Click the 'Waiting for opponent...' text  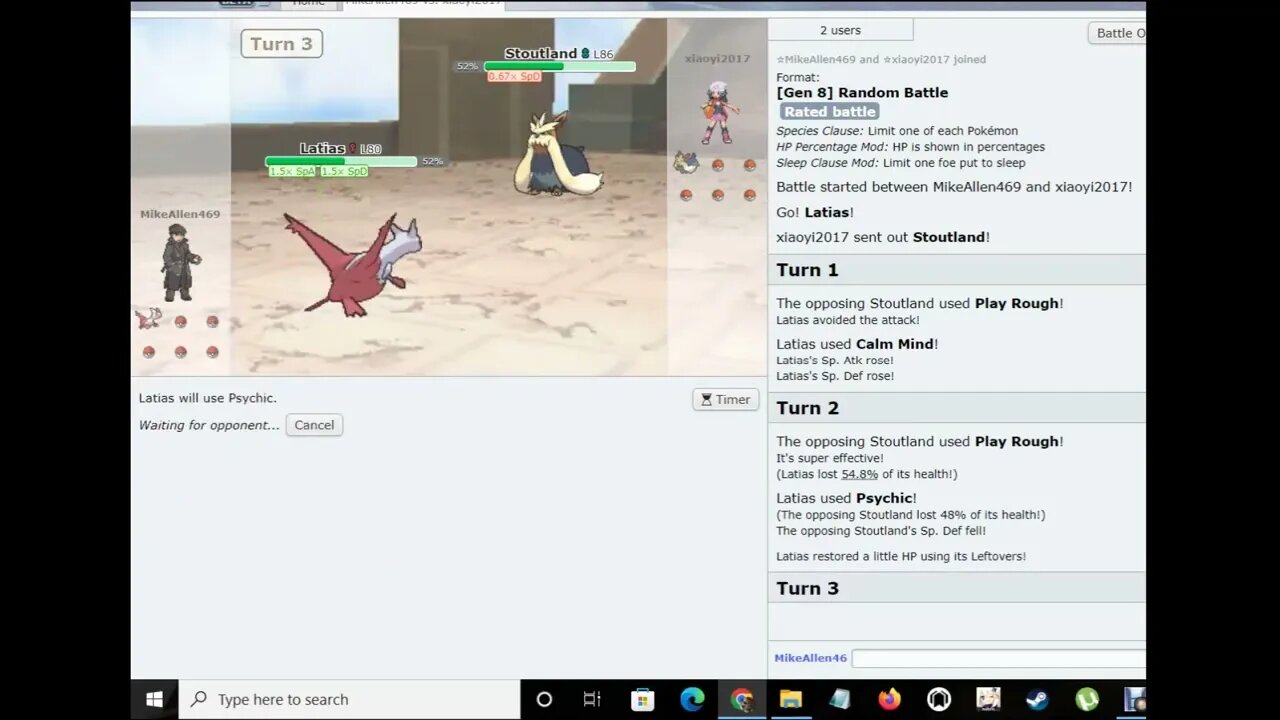209,425
